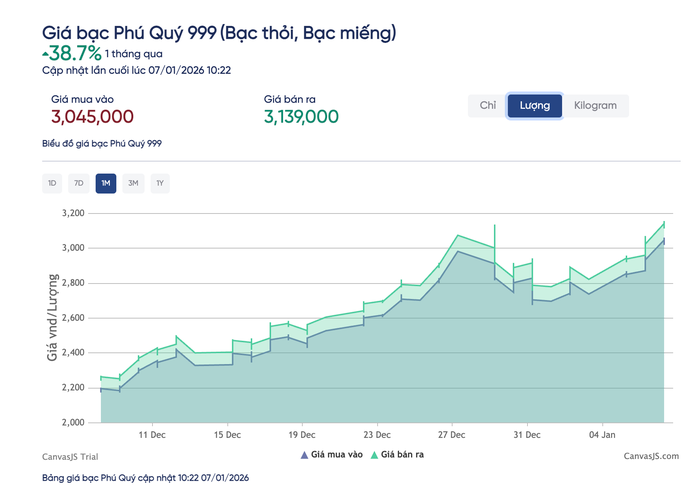Viewport: 698px width, 494px height.
Task: Switch chart to 1Y range
Action: pos(160,183)
